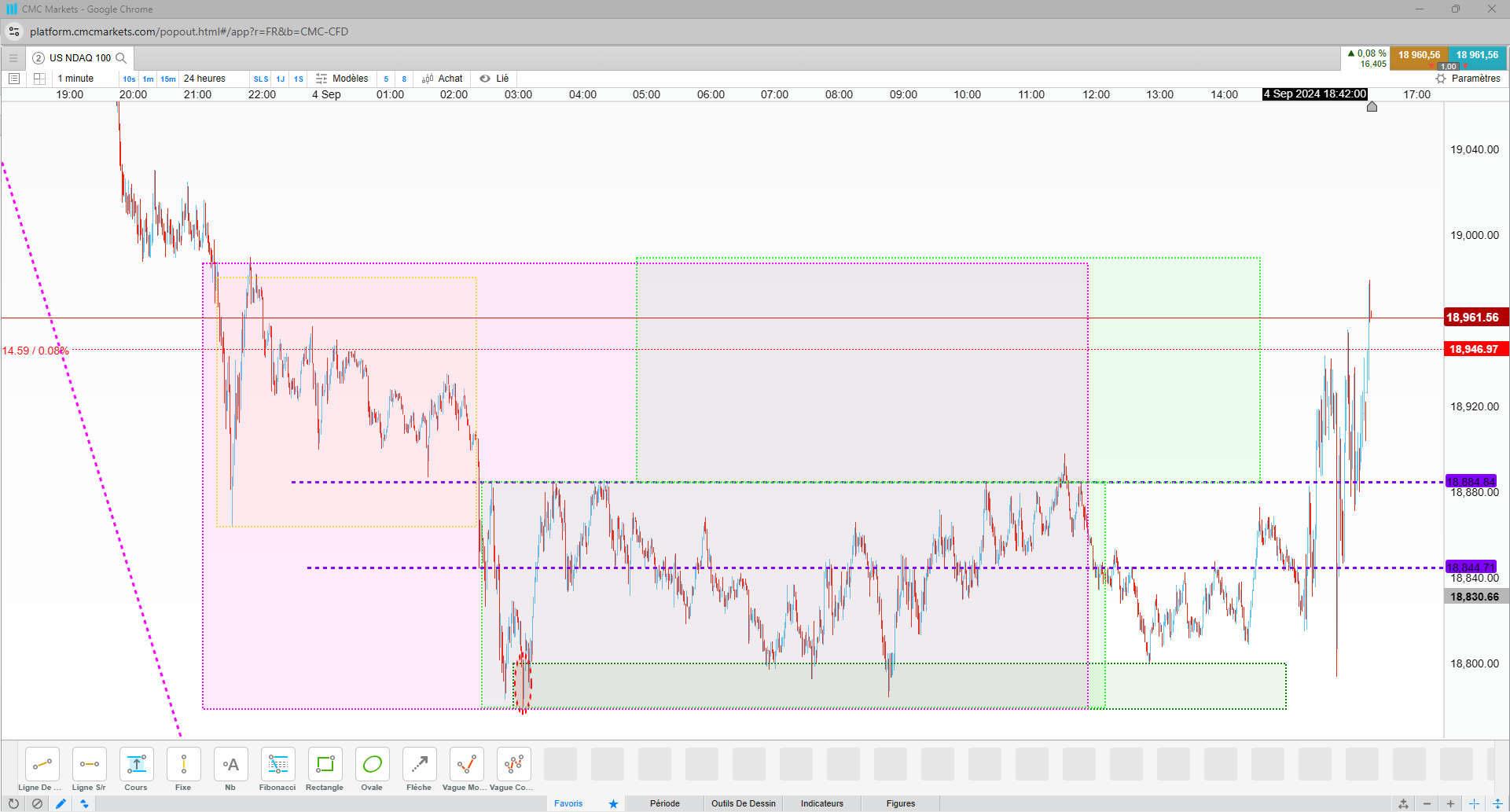1510x812 pixels.
Task: Open the Figures tab
Action: [901, 803]
